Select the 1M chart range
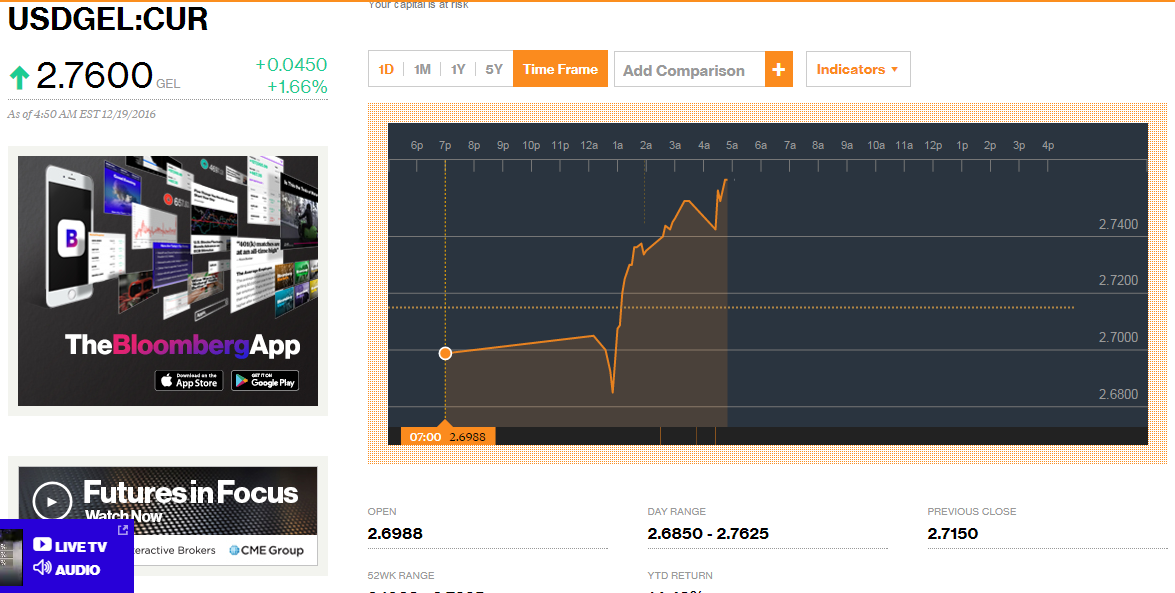 click(x=422, y=70)
